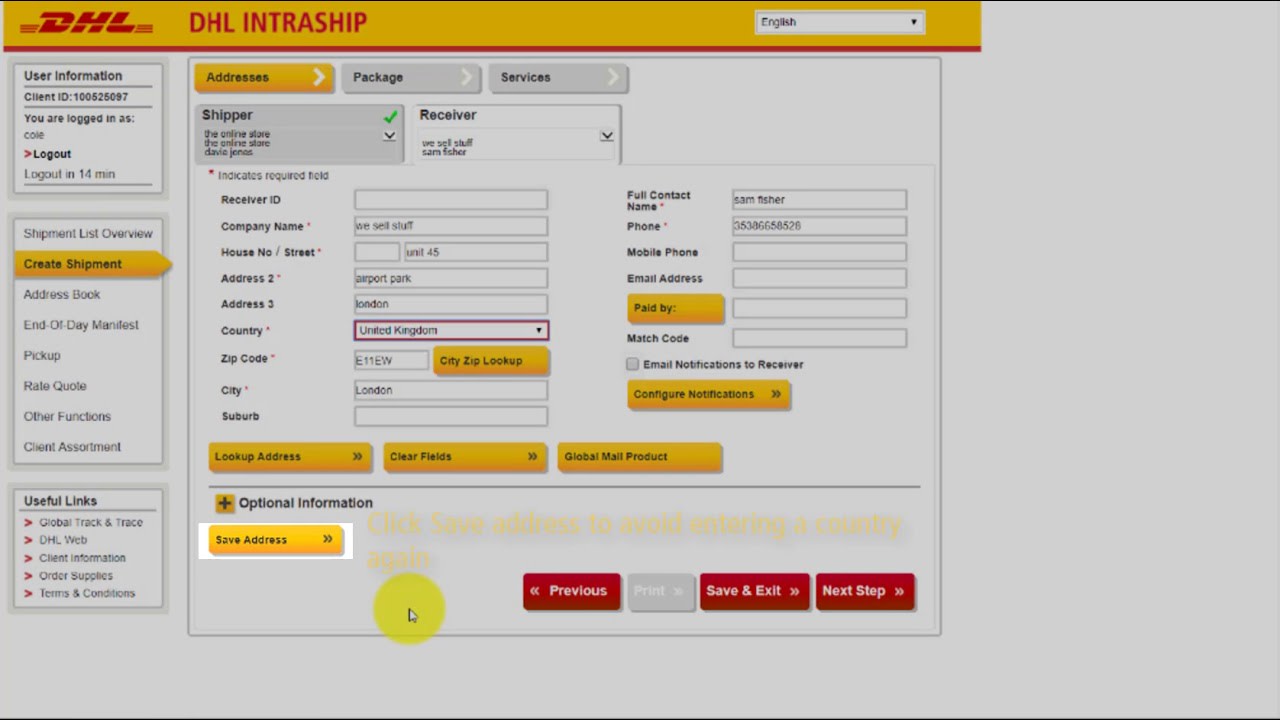Open the Country dropdown showing United Kingdom

coord(451,330)
